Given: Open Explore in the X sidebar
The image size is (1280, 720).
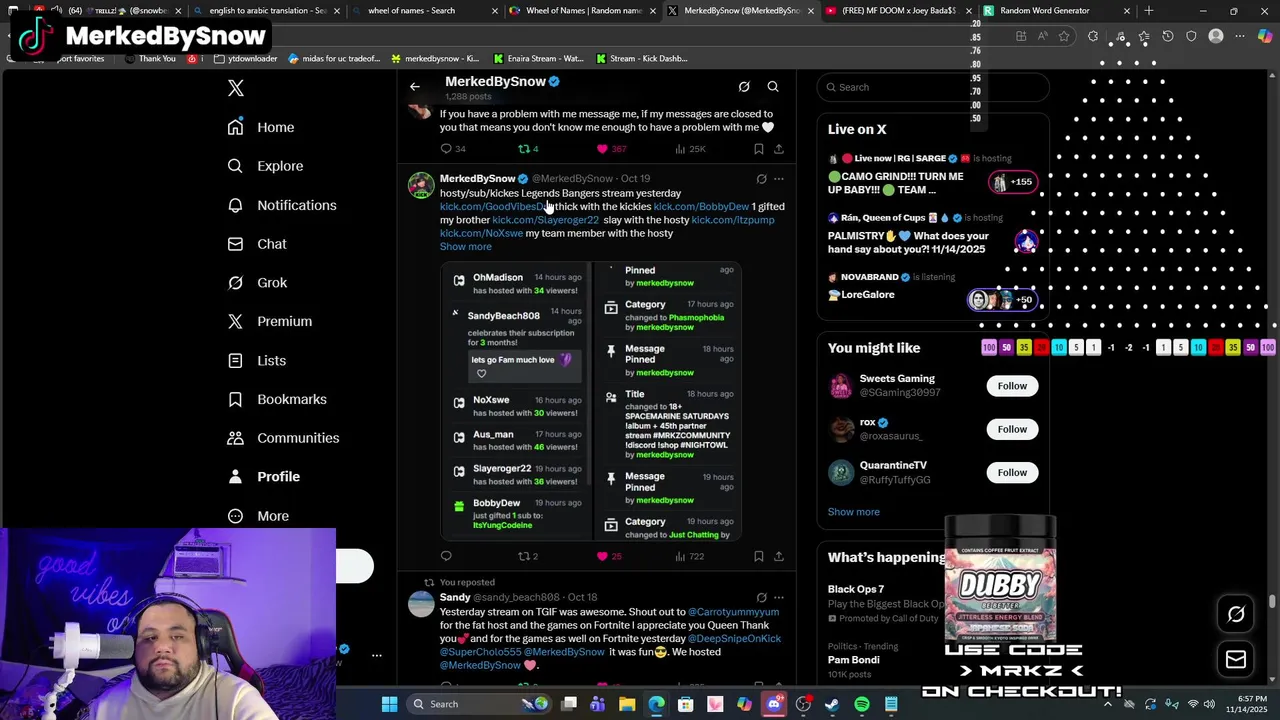Looking at the screenshot, I should coord(265,166).
